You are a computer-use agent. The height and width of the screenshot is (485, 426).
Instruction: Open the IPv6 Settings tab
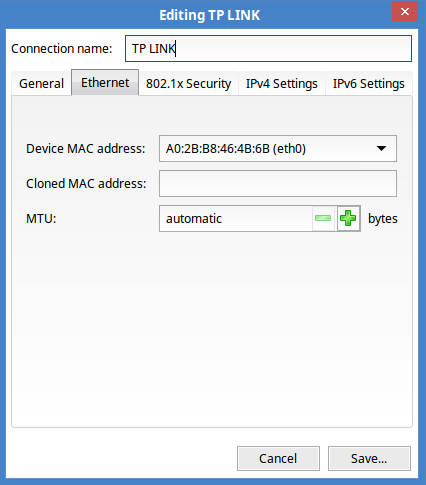(369, 84)
